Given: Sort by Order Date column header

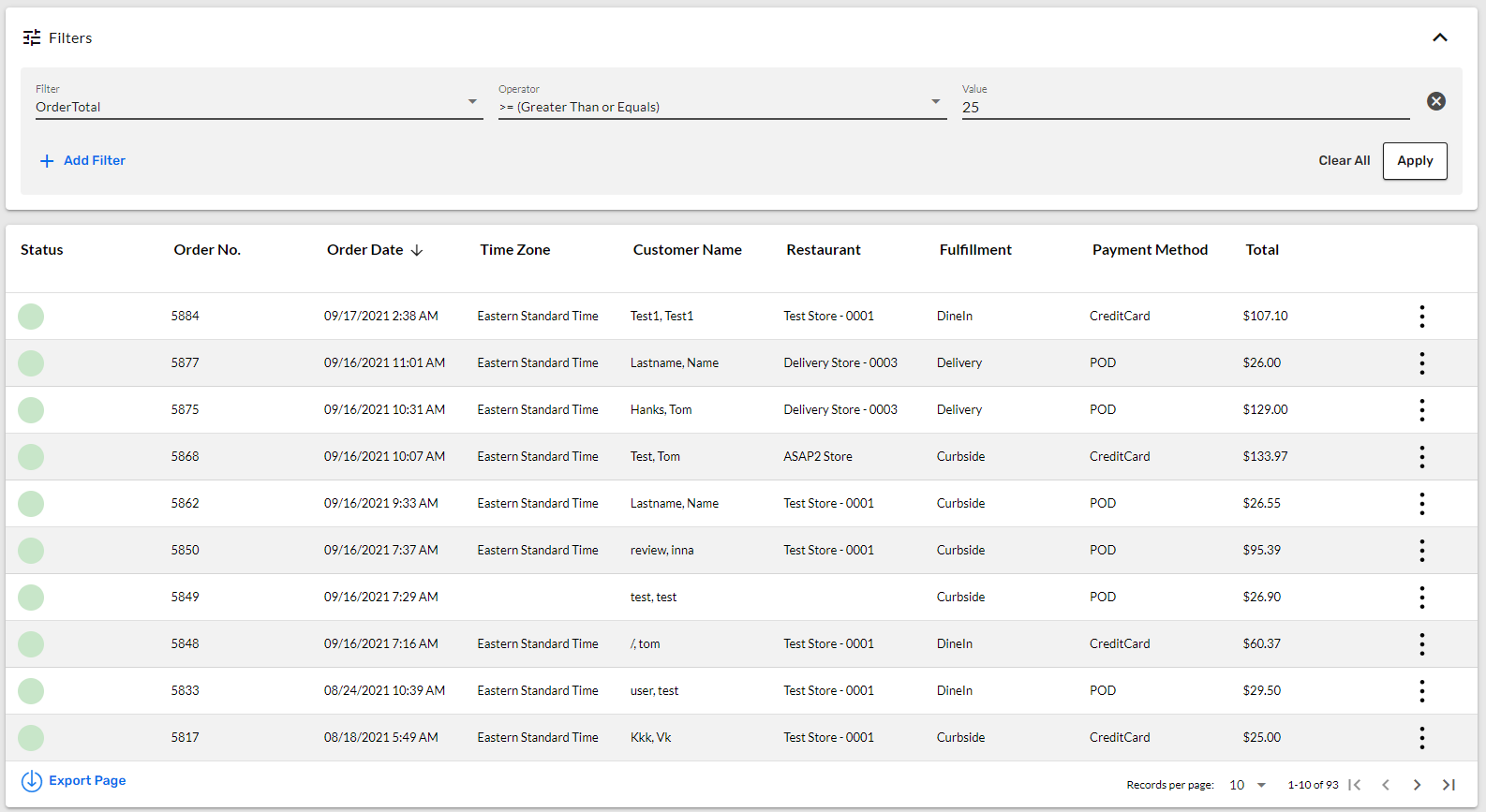Looking at the screenshot, I should point(375,250).
